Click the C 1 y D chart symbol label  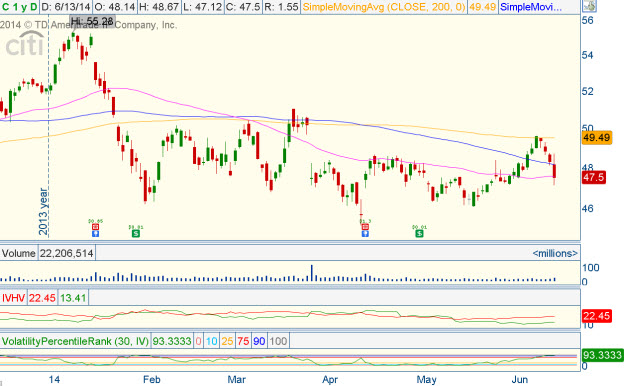[20, 7]
